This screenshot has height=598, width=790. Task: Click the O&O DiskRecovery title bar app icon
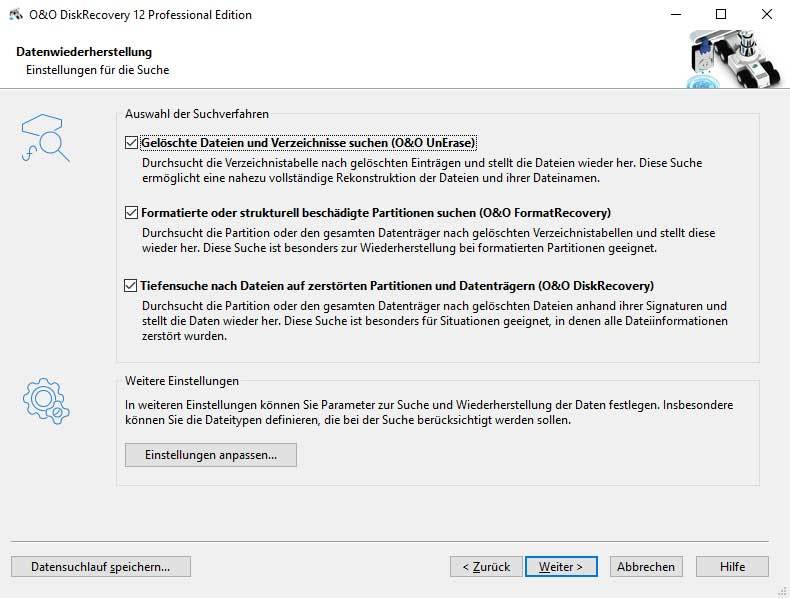(16, 15)
